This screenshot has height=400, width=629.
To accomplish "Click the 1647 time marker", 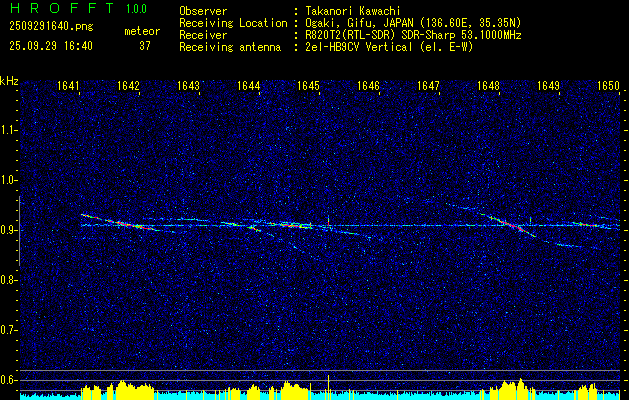I will 428,85.
